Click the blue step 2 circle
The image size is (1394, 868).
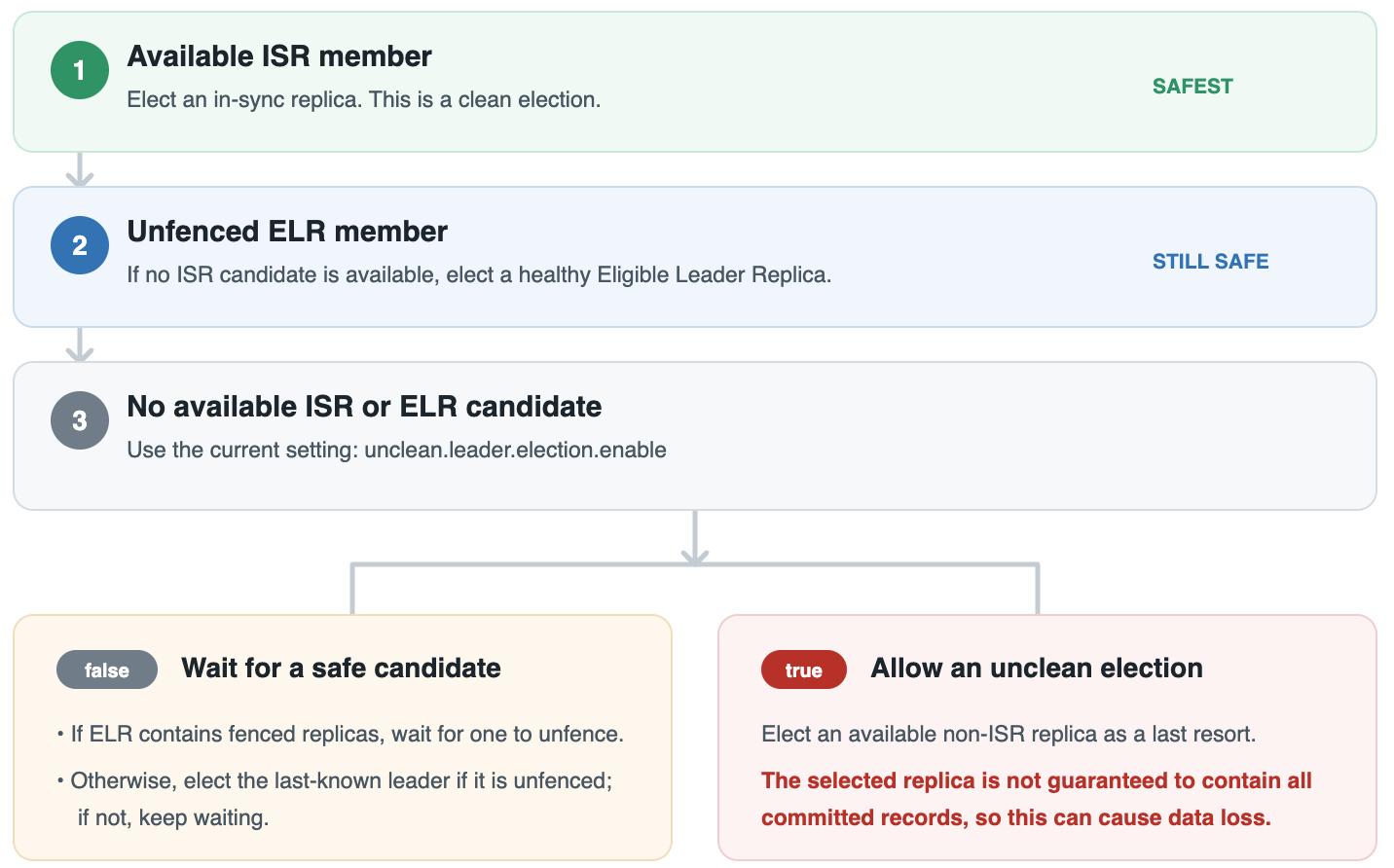pyautogui.click(x=80, y=245)
